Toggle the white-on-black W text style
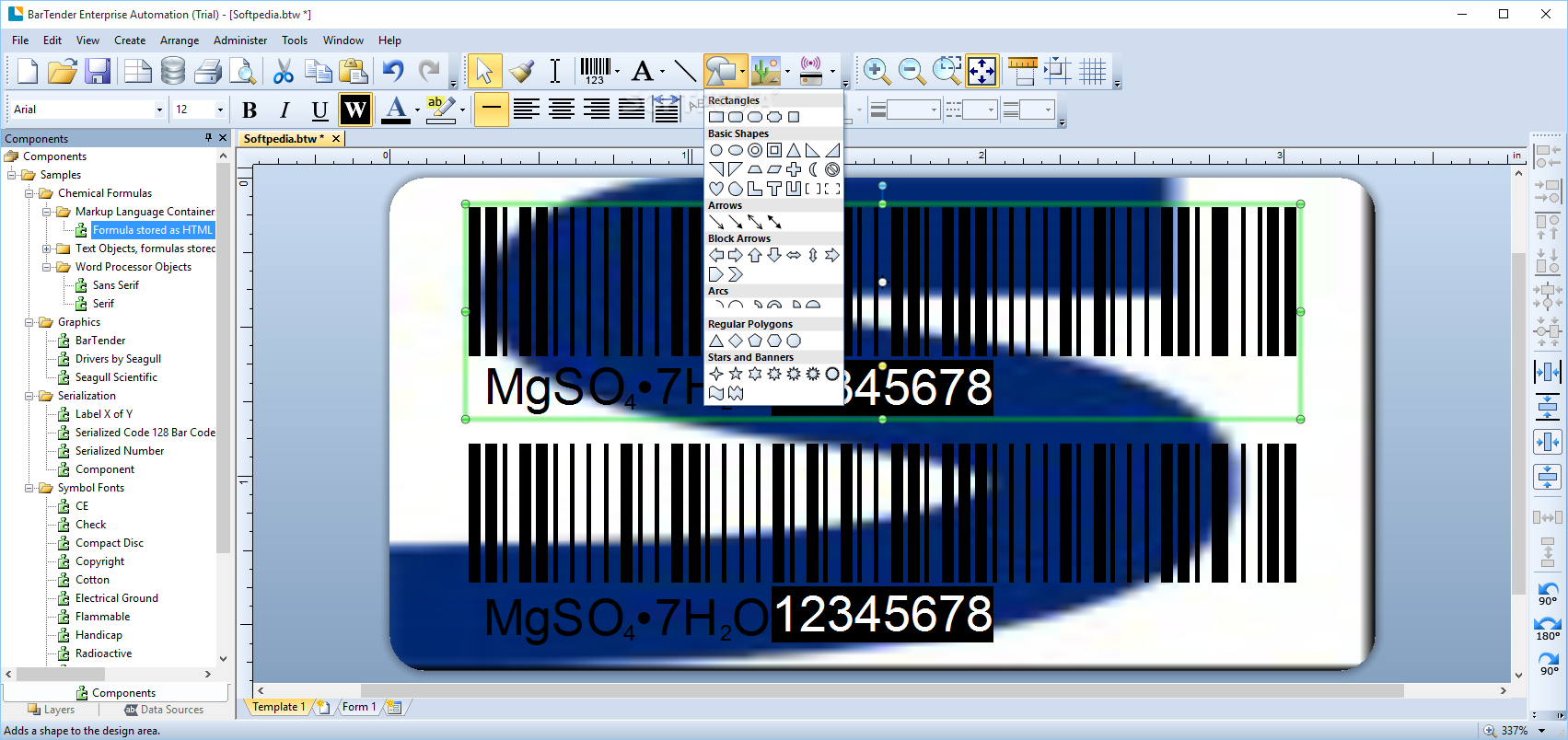Viewport: 1568px width, 740px height. pyautogui.click(x=355, y=110)
